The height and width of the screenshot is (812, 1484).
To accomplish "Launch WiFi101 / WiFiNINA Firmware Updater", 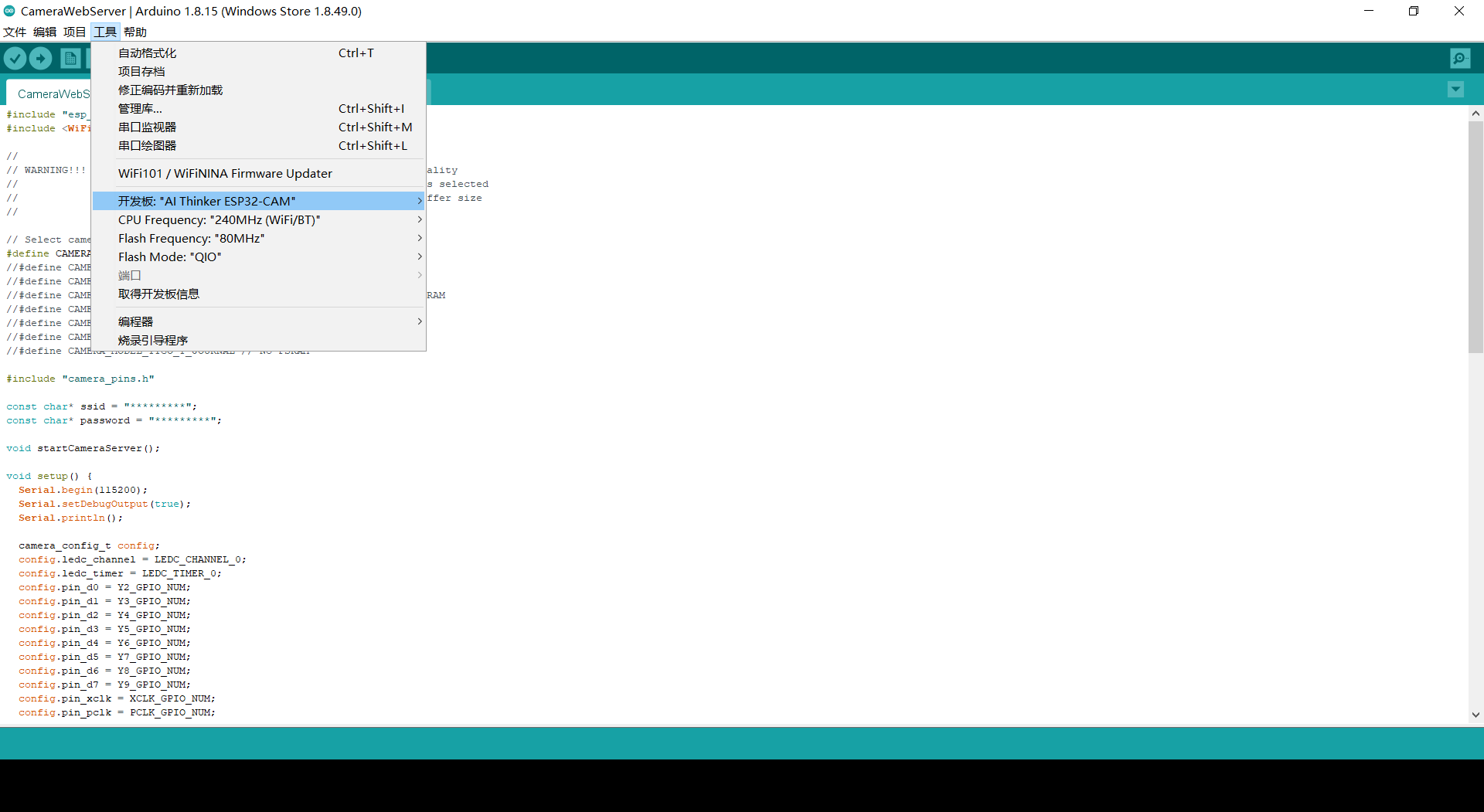I will (259, 174).
